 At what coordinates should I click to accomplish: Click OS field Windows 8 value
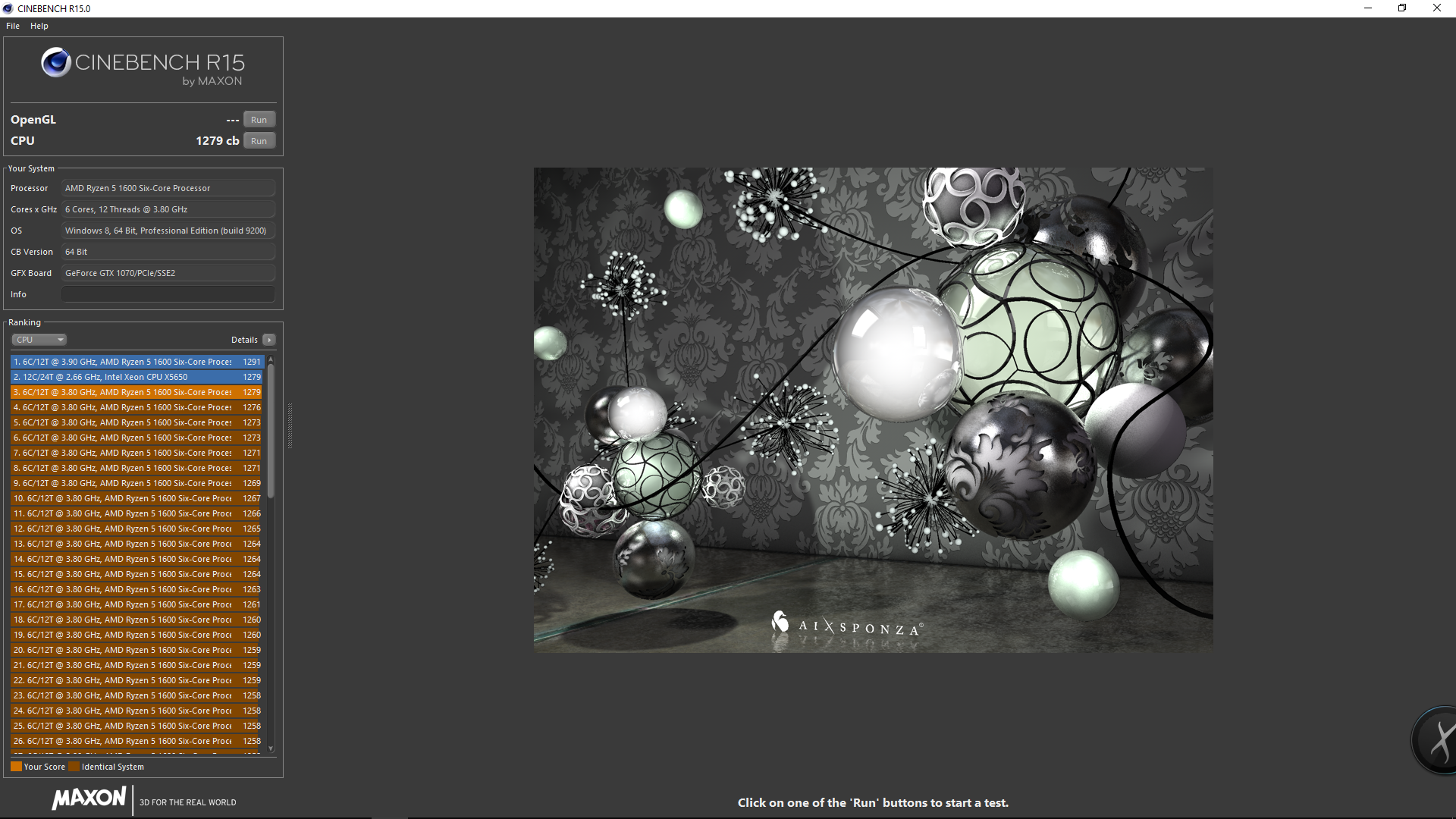[x=168, y=231]
